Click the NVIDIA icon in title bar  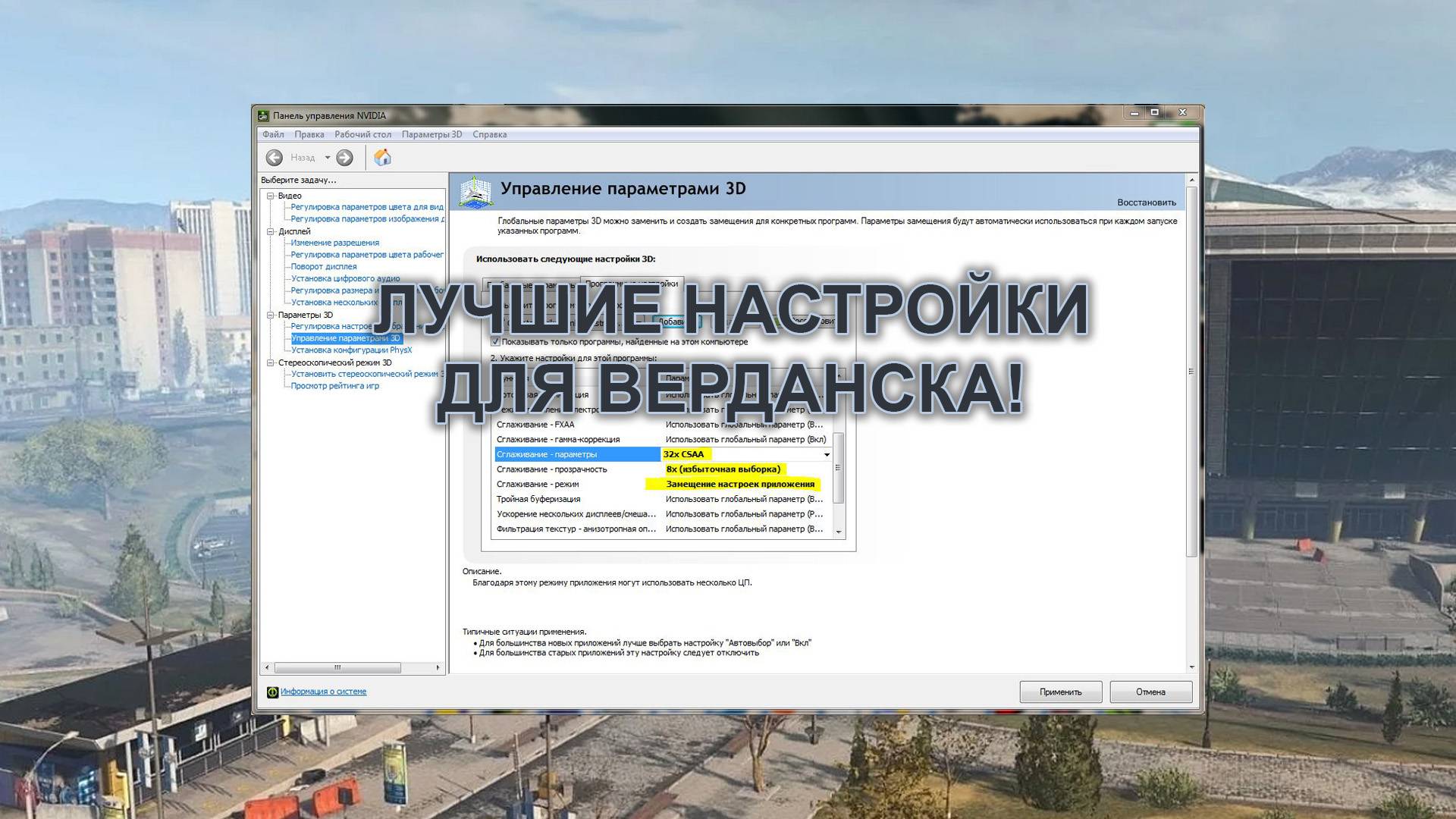263,115
